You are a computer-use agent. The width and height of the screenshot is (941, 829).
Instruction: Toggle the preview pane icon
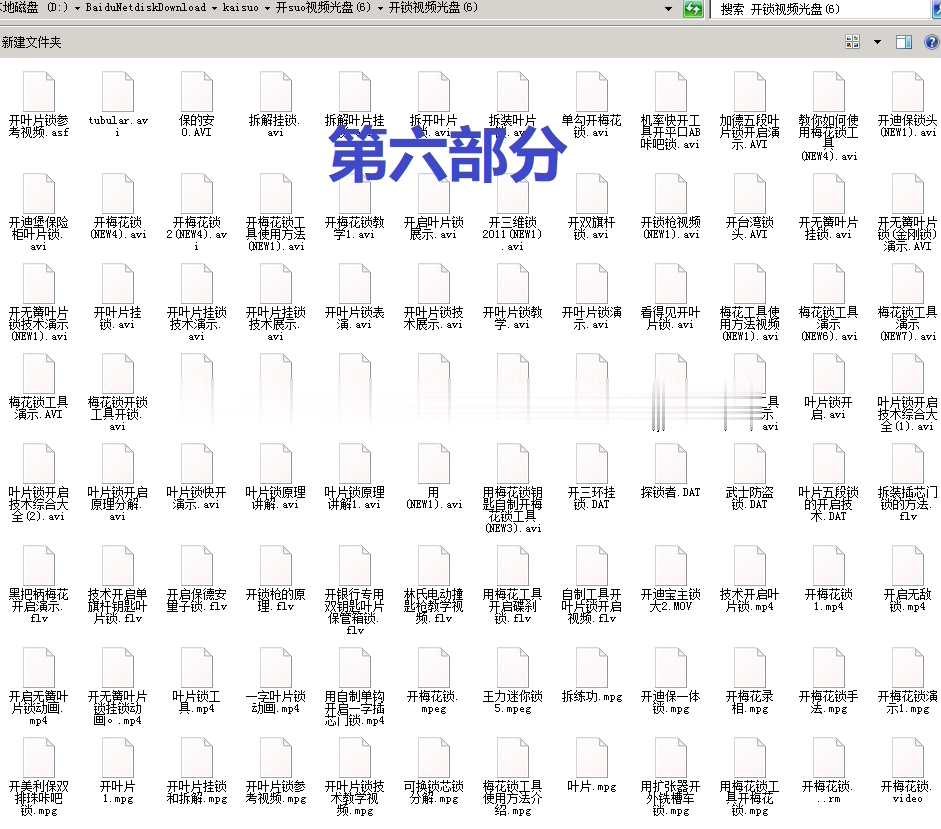coord(903,41)
